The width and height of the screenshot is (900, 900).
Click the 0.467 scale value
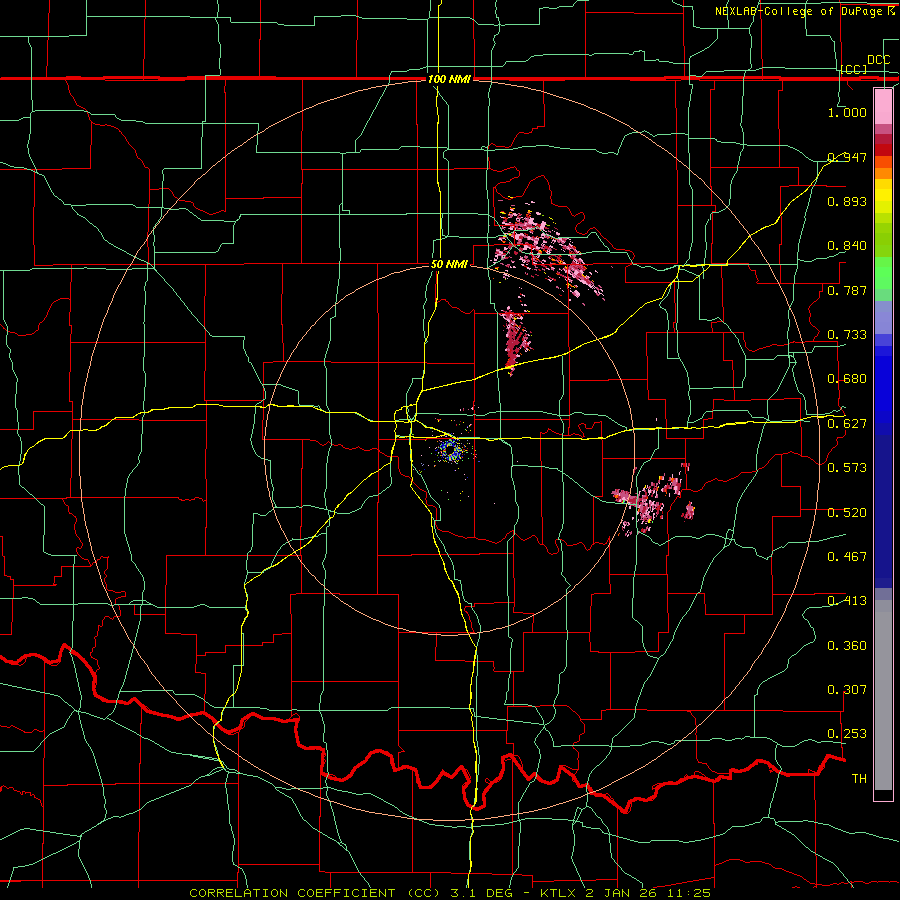point(847,557)
